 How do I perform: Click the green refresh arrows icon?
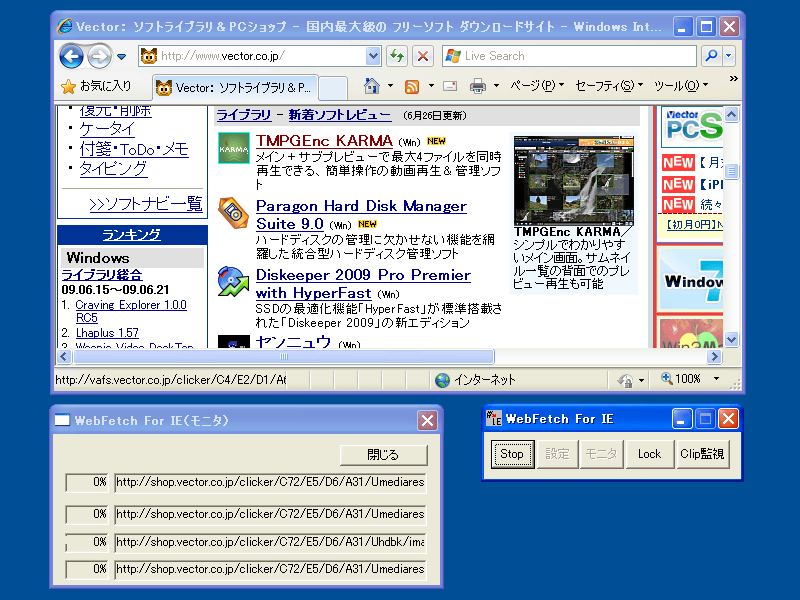(x=396, y=56)
